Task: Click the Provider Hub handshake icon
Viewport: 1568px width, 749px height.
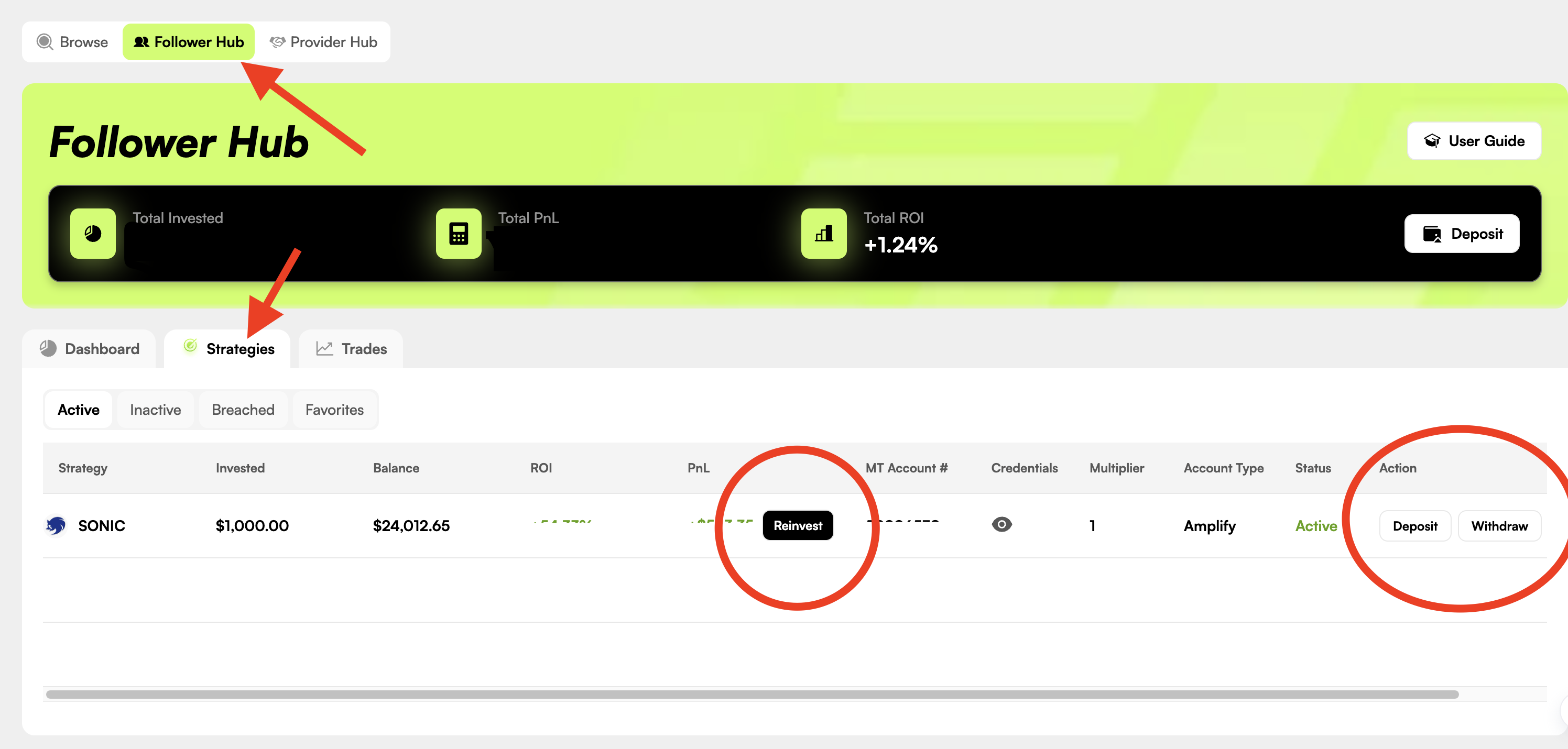Action: [x=278, y=42]
